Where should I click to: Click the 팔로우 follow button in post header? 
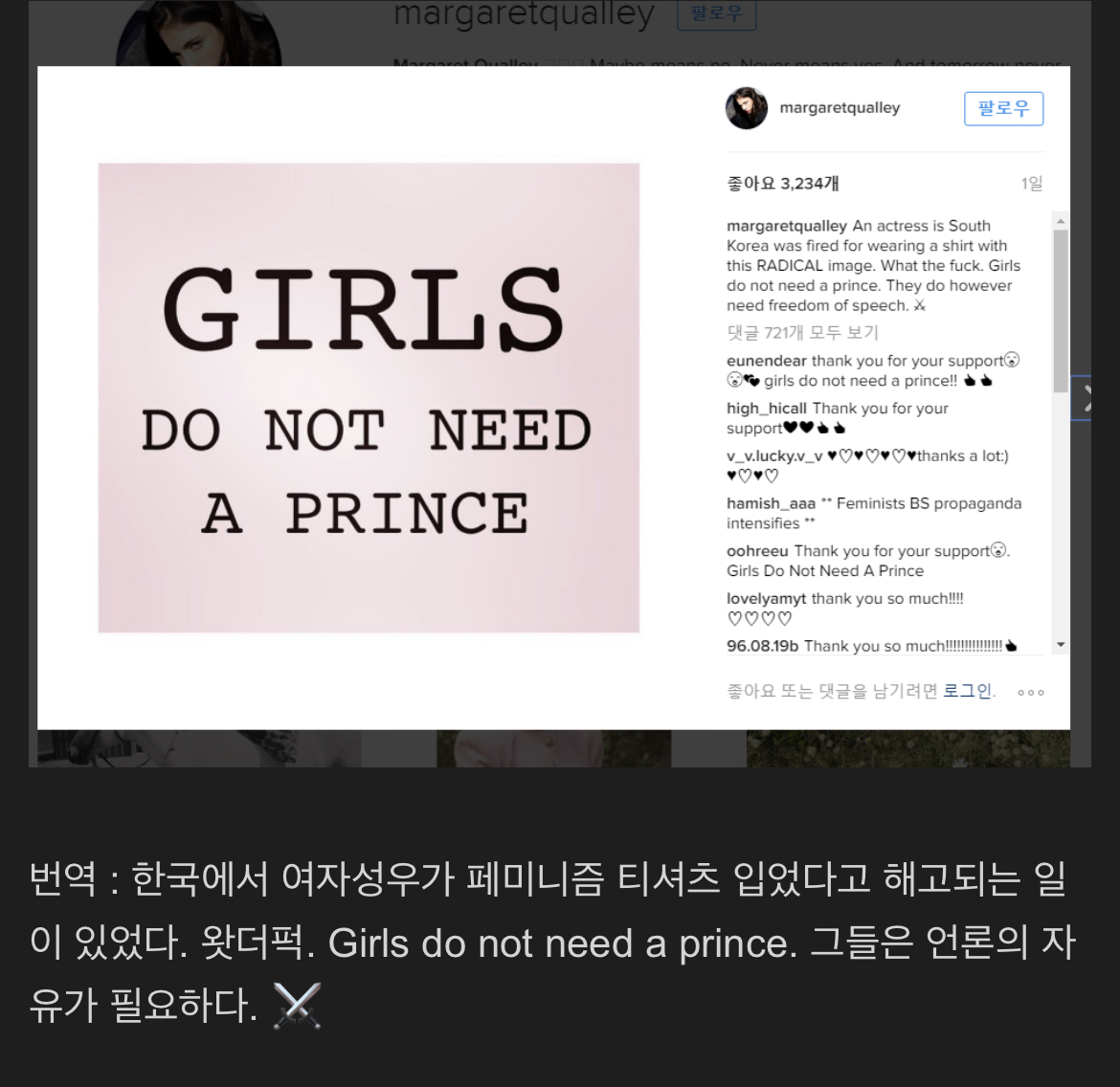[x=1003, y=108]
